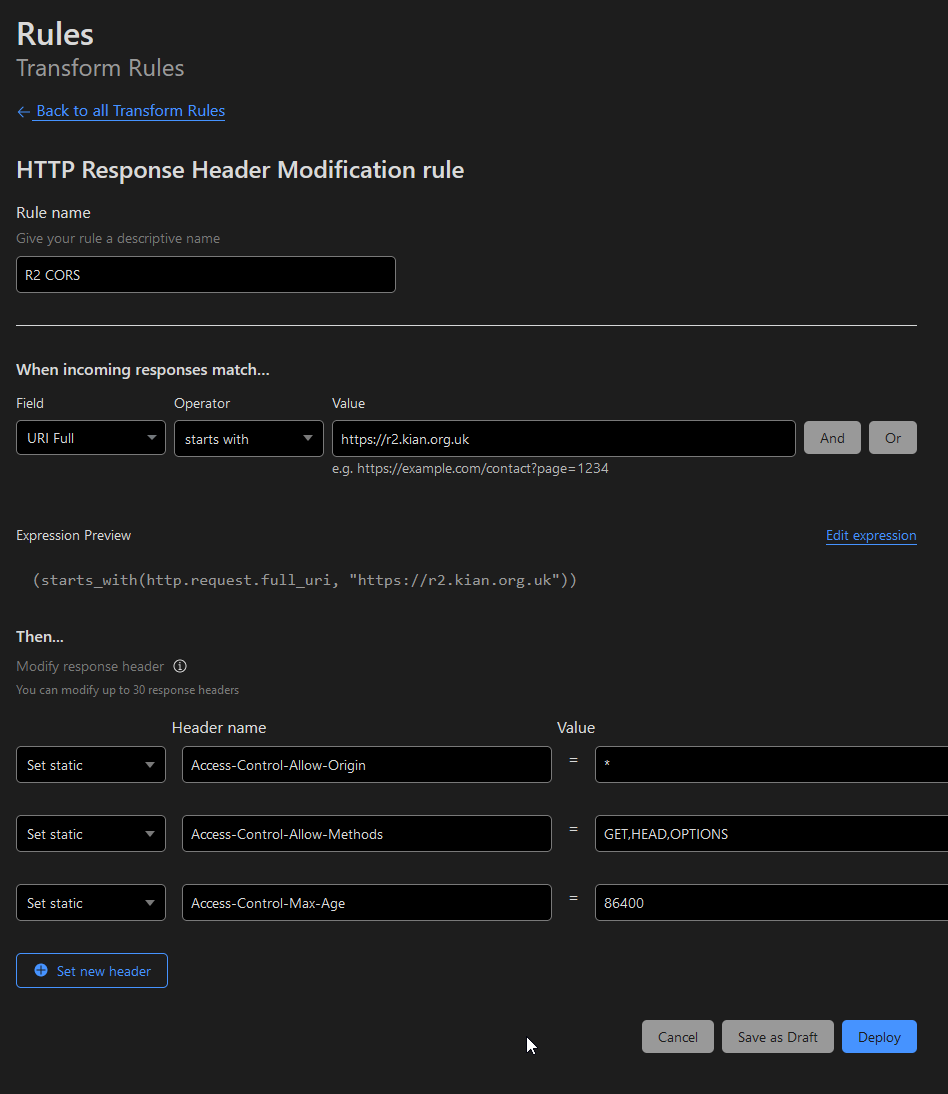Expand Set static dropdown for Access-Control-Allow-Origin
948x1094 pixels.
[91, 765]
